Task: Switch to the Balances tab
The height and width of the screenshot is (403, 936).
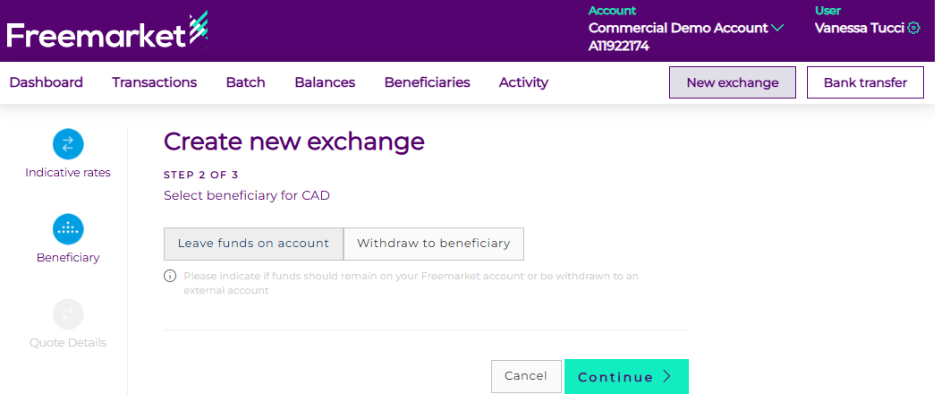Action: pyautogui.click(x=324, y=82)
